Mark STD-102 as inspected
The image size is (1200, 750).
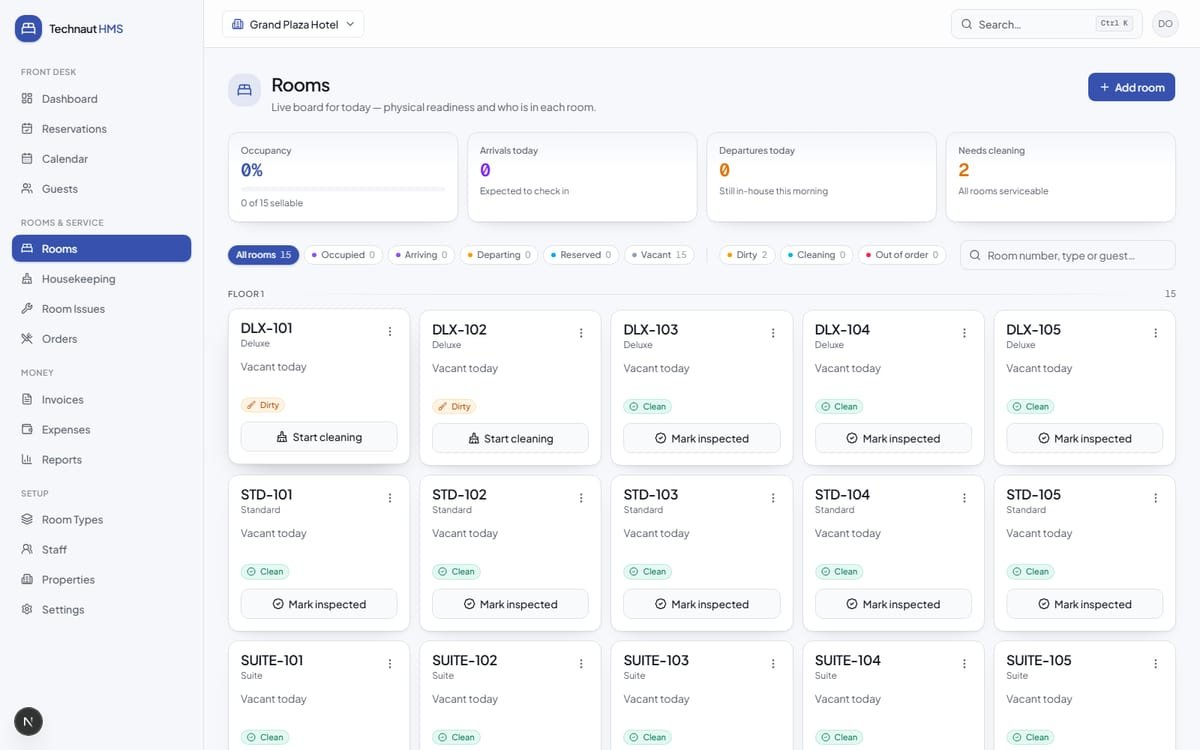point(510,604)
